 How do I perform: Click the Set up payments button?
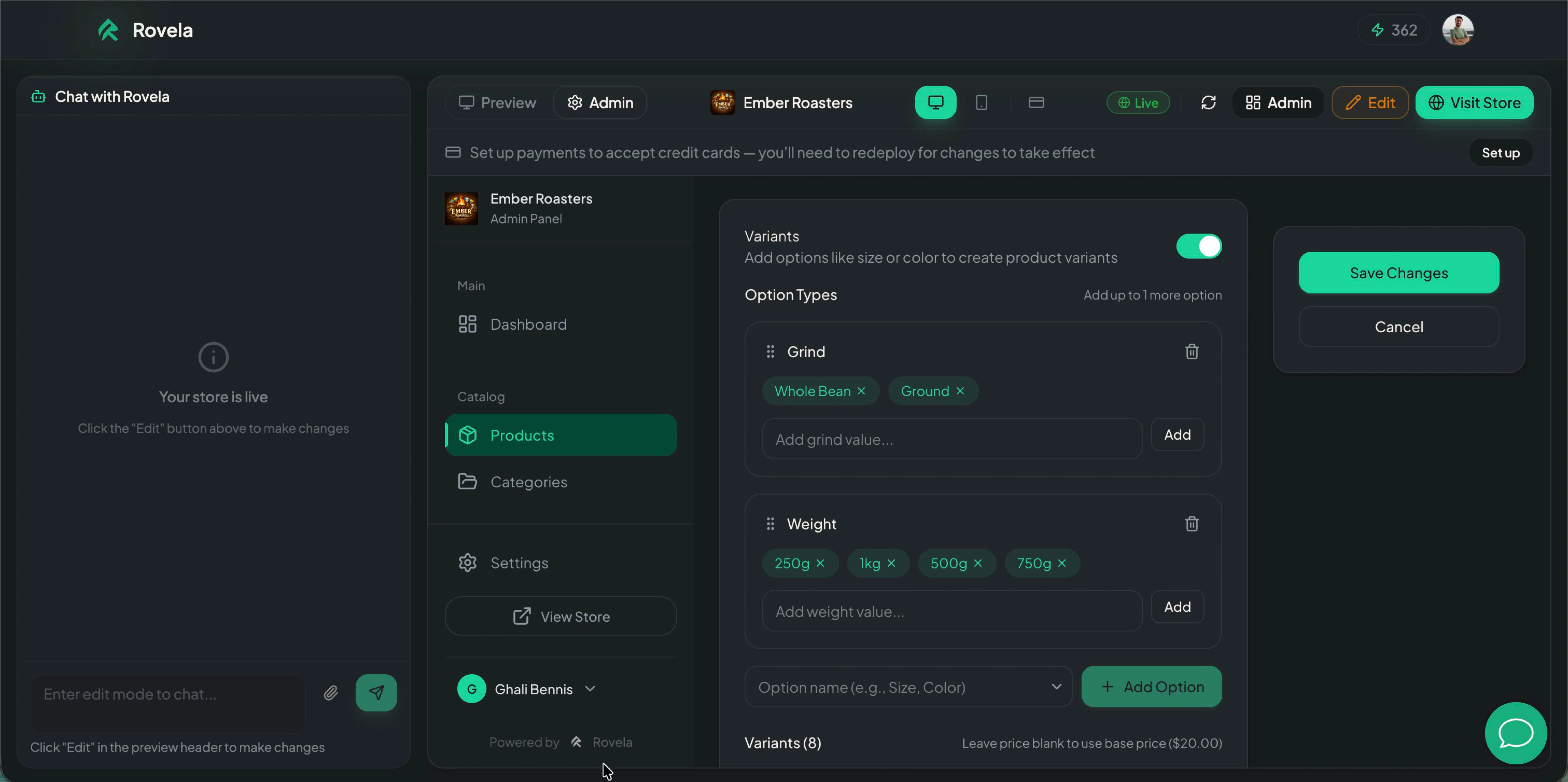1500,152
